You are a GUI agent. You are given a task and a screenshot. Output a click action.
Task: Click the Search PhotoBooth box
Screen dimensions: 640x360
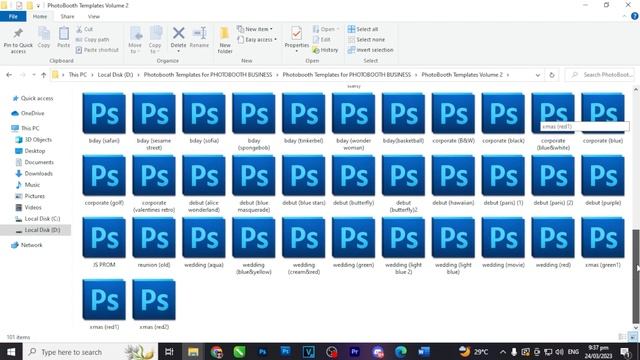point(600,75)
